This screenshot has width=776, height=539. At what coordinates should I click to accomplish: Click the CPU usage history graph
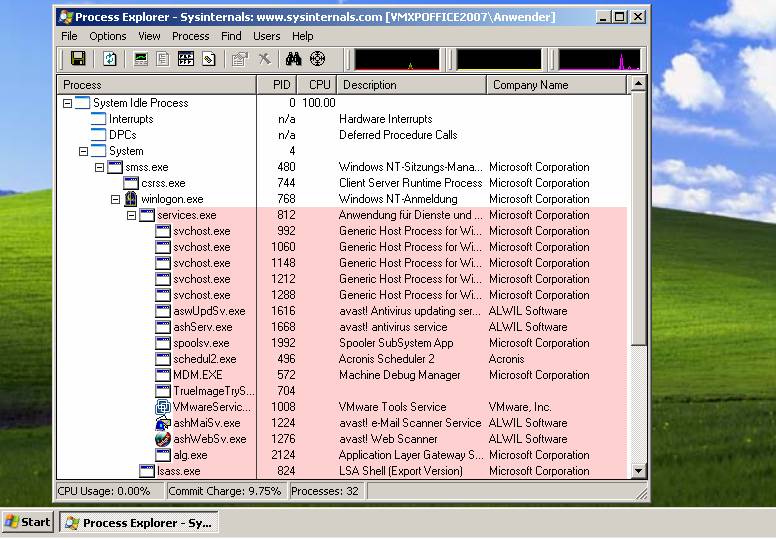coord(397,59)
